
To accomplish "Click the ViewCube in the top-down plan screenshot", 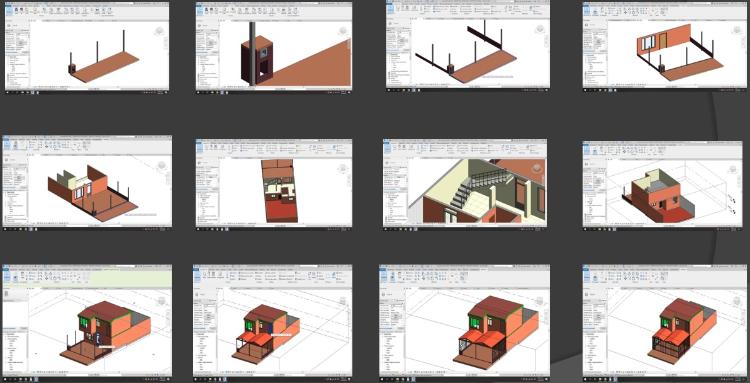I will tap(342, 169).
